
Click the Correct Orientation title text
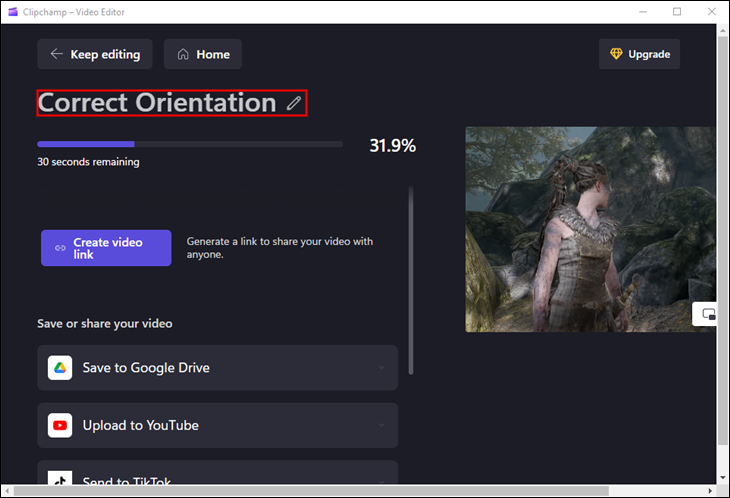tap(157, 103)
